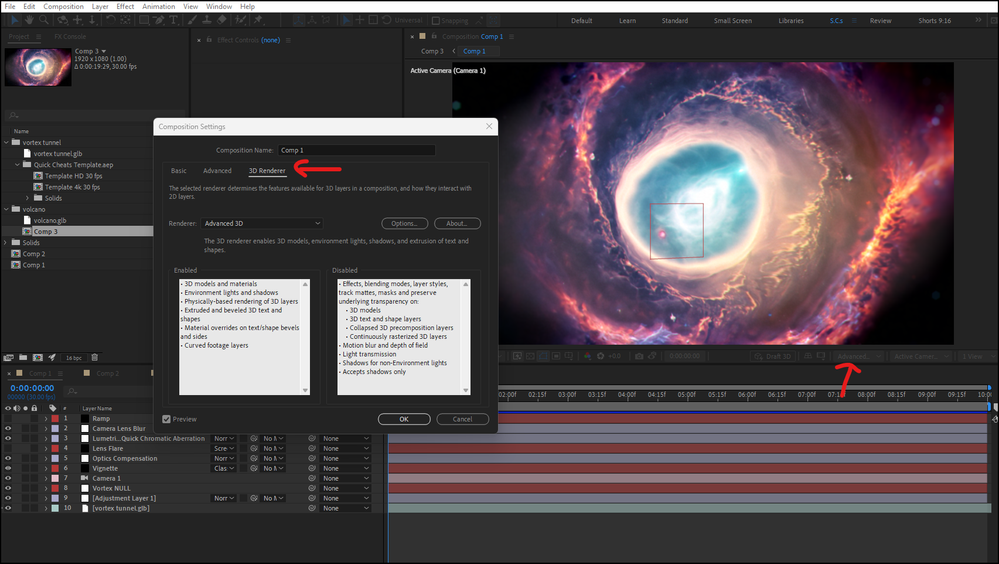Select the Puppet Pin tool
Image resolution: width=999 pixels, height=564 pixels.
(257, 20)
